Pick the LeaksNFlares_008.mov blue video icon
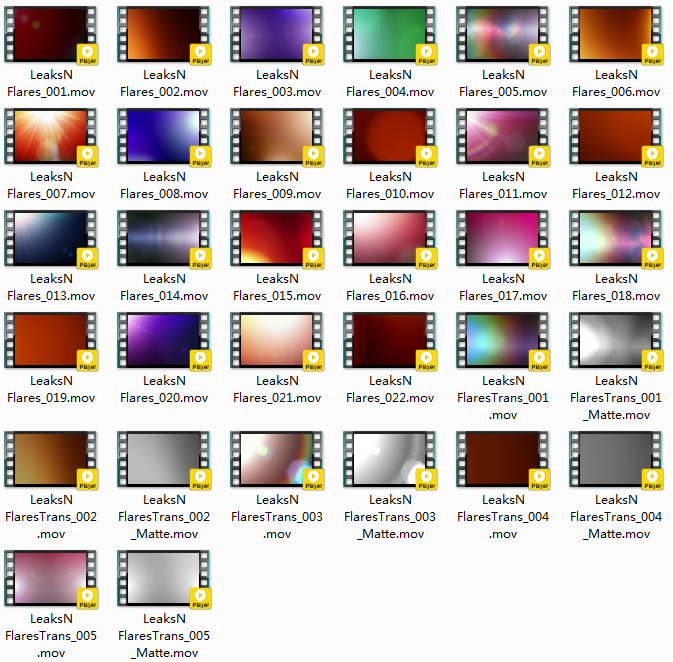 pos(163,136)
